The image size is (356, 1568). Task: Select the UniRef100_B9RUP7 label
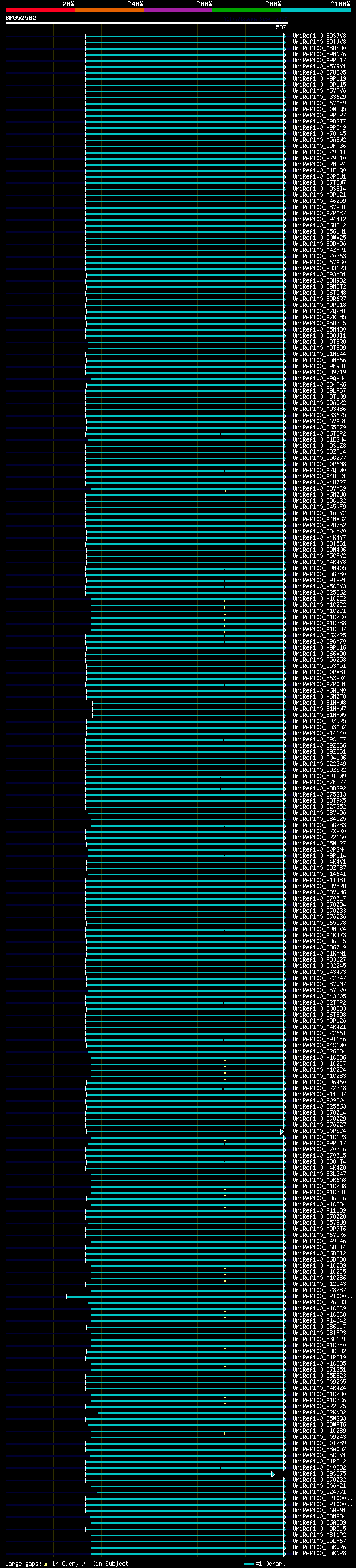pos(319,116)
